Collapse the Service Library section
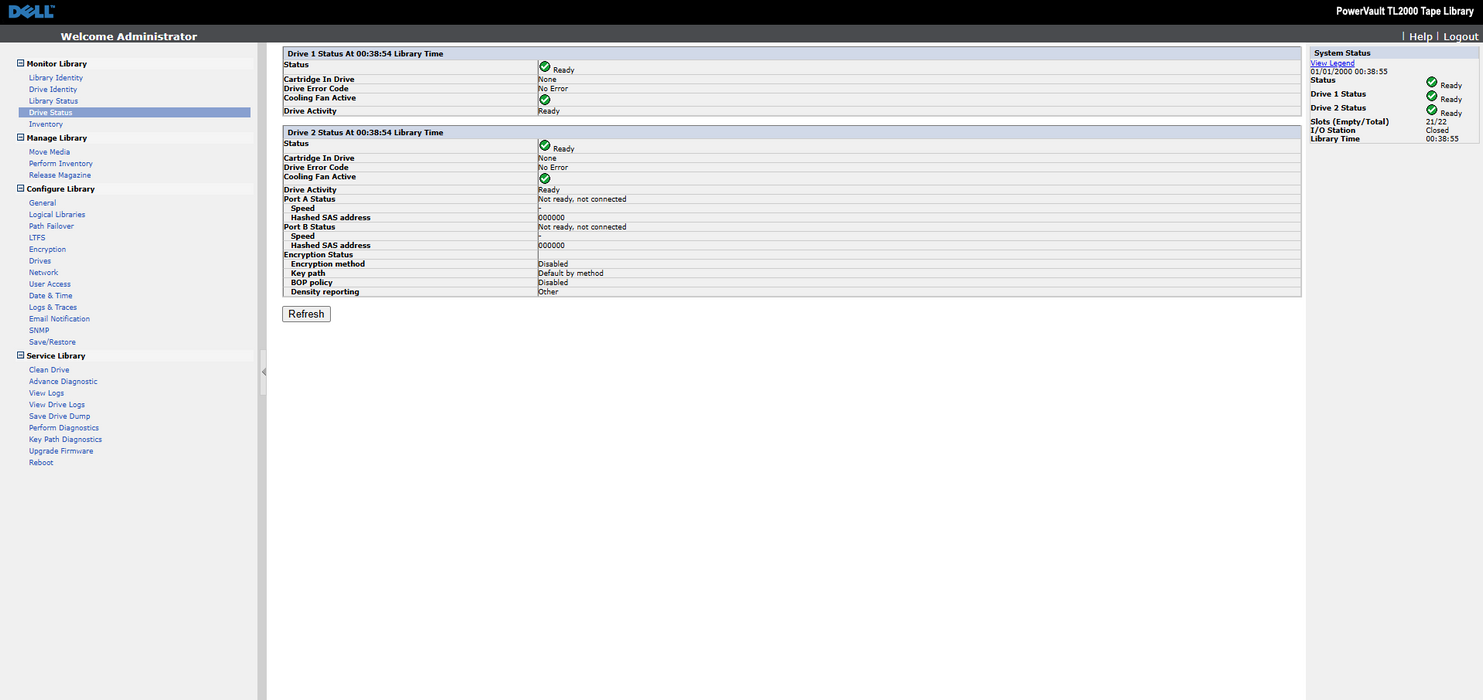 [x=20, y=356]
